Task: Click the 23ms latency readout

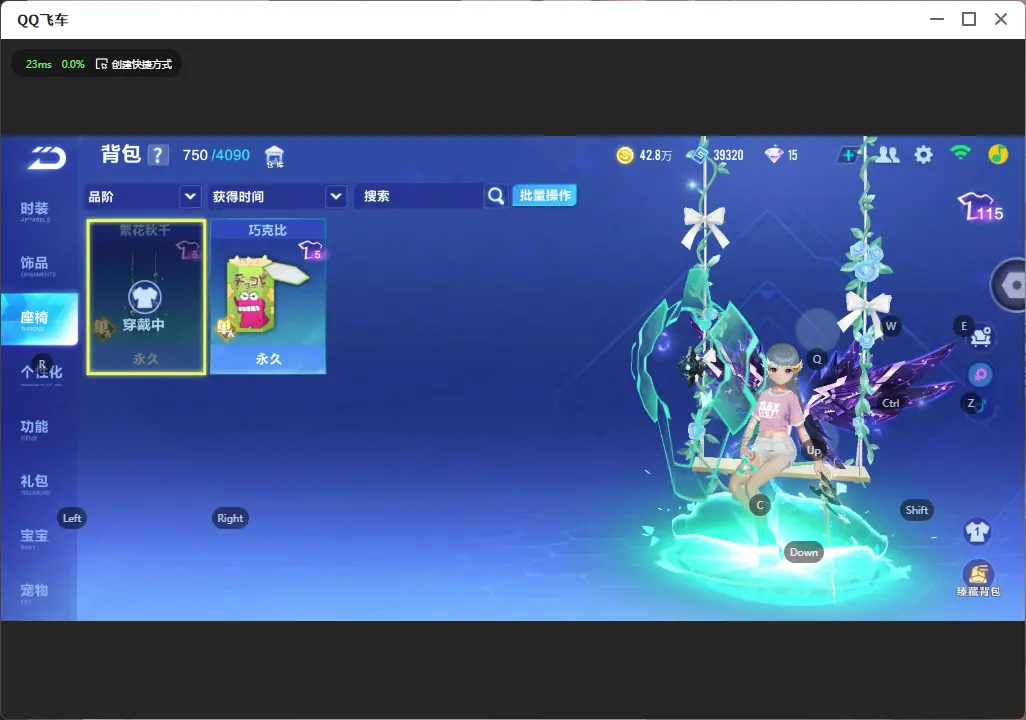Action: pyautogui.click(x=39, y=64)
